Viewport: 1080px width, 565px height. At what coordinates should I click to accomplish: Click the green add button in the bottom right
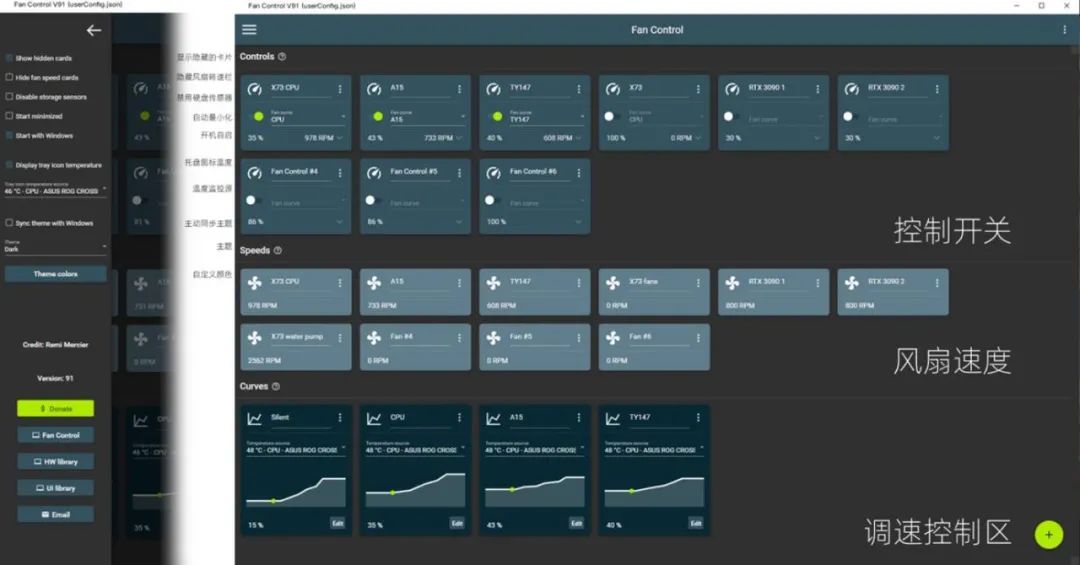[x=1048, y=534]
